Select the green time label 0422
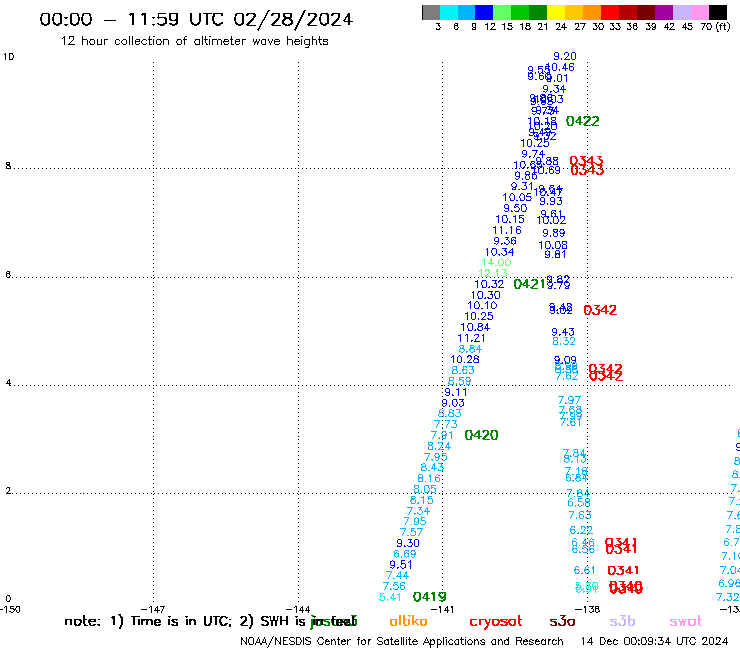Viewport: 740px width, 650px height. (582, 121)
